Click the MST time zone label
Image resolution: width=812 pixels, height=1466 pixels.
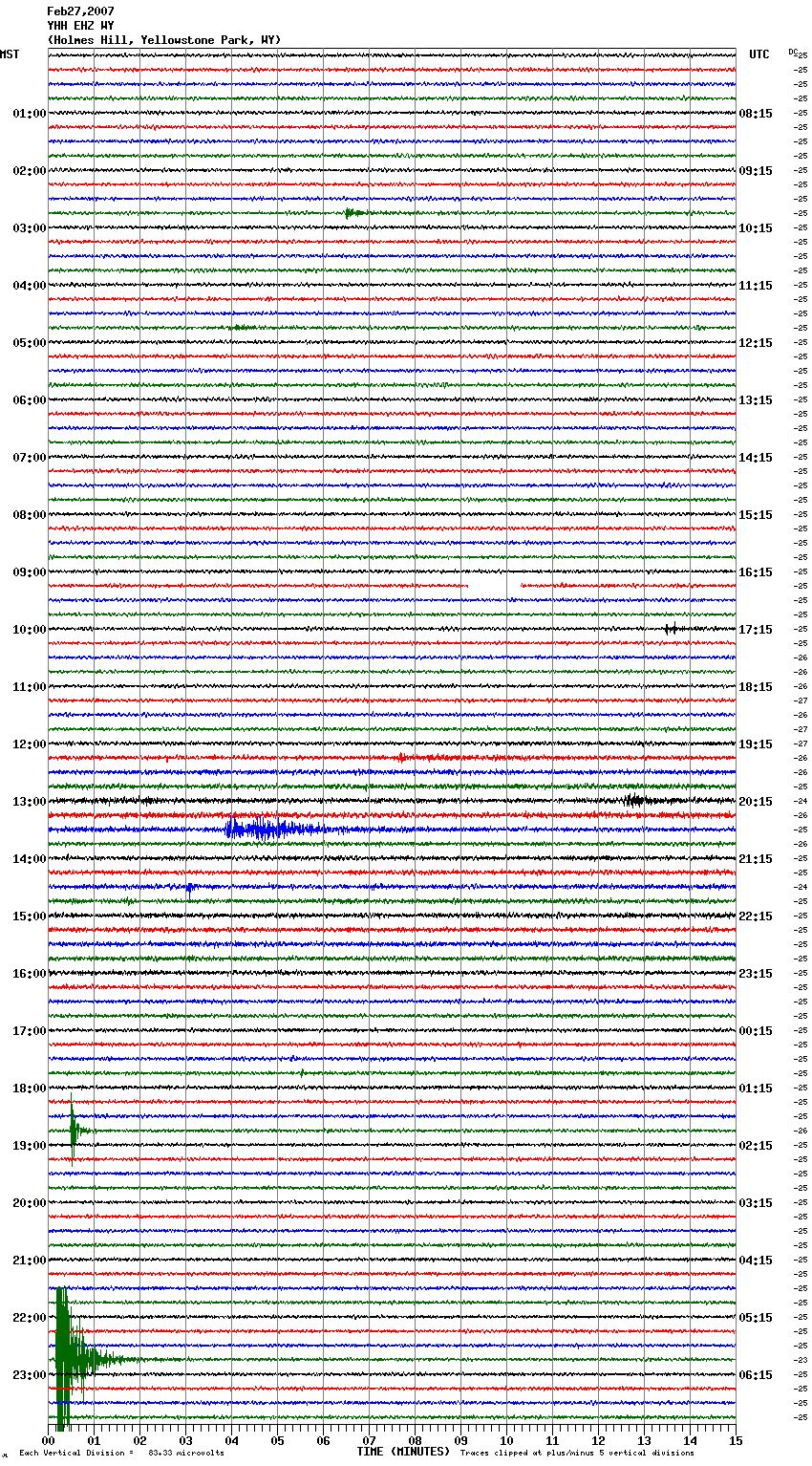pos(10,54)
